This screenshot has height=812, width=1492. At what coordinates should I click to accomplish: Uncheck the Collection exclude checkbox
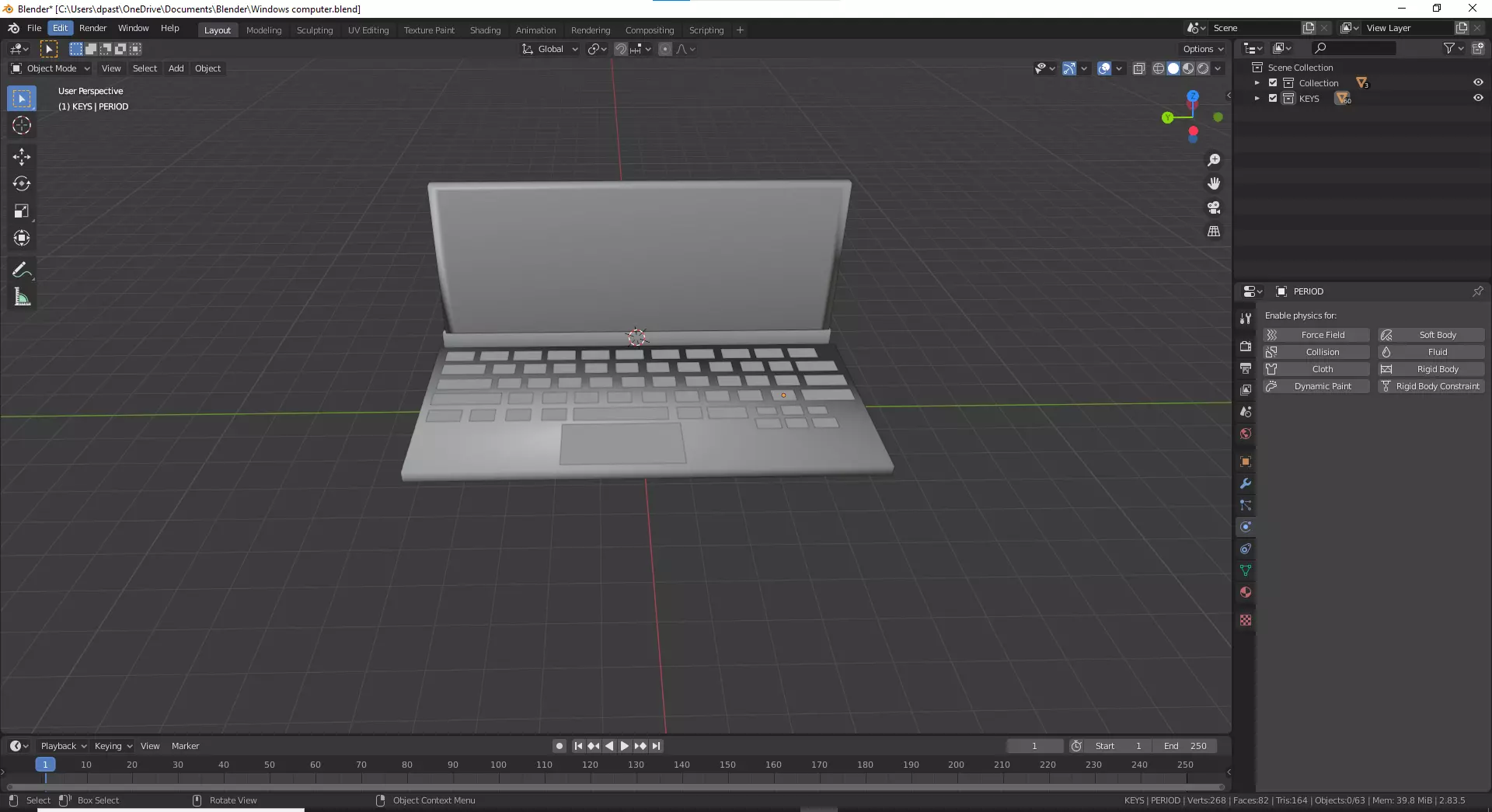point(1273,82)
